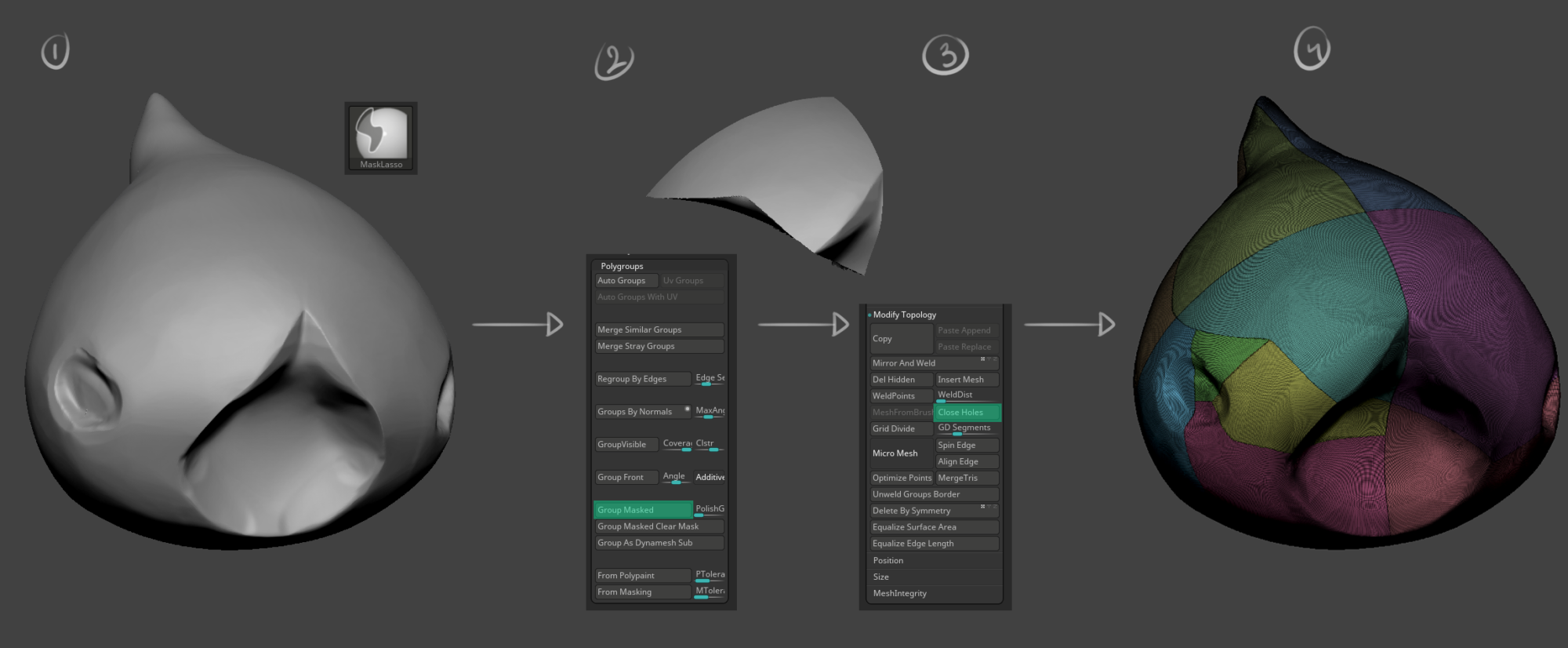Image resolution: width=1568 pixels, height=648 pixels.
Task: Click Group Masked Clear Mask
Action: pos(659,527)
